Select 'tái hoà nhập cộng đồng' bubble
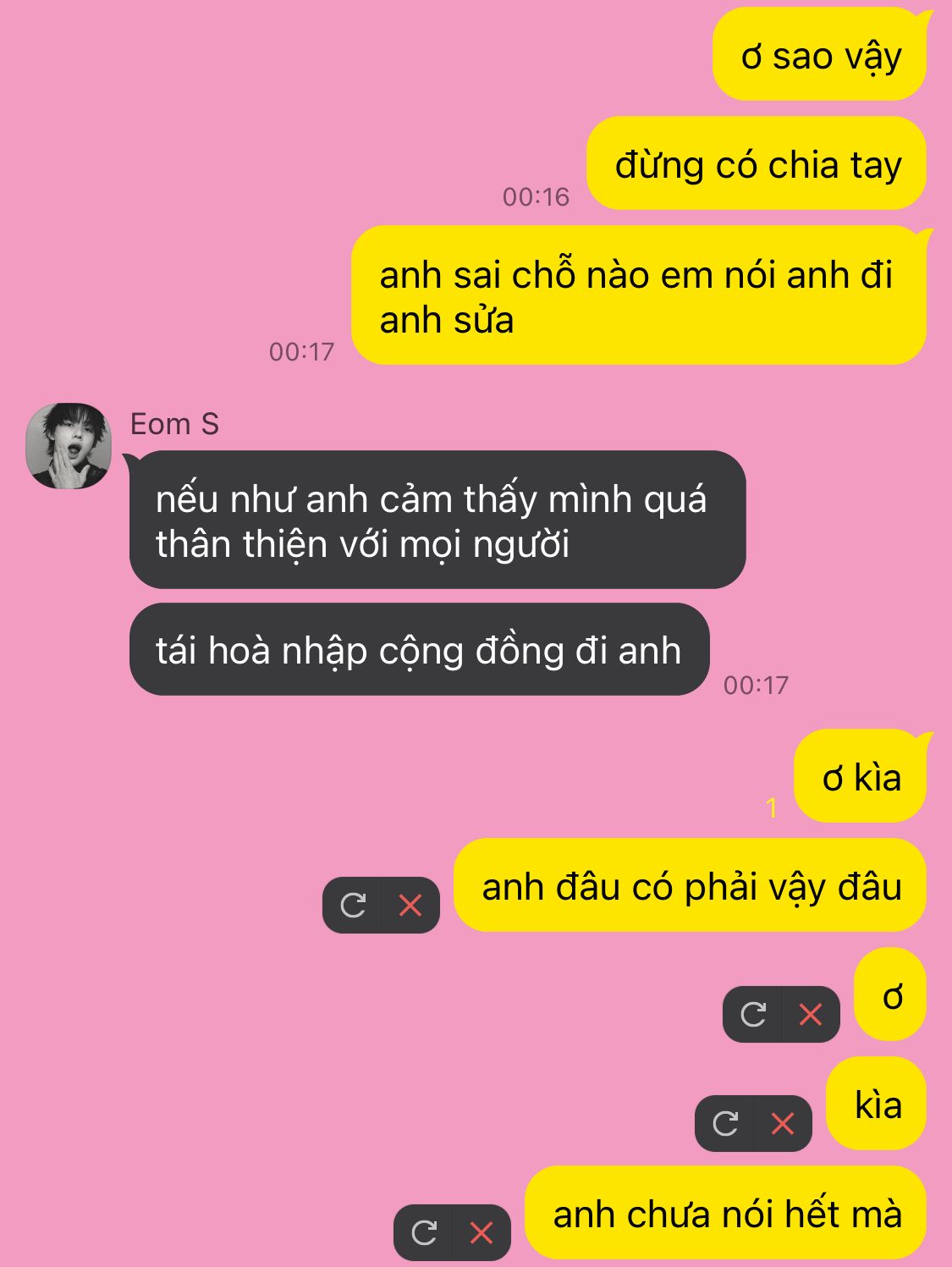 [x=420, y=649]
